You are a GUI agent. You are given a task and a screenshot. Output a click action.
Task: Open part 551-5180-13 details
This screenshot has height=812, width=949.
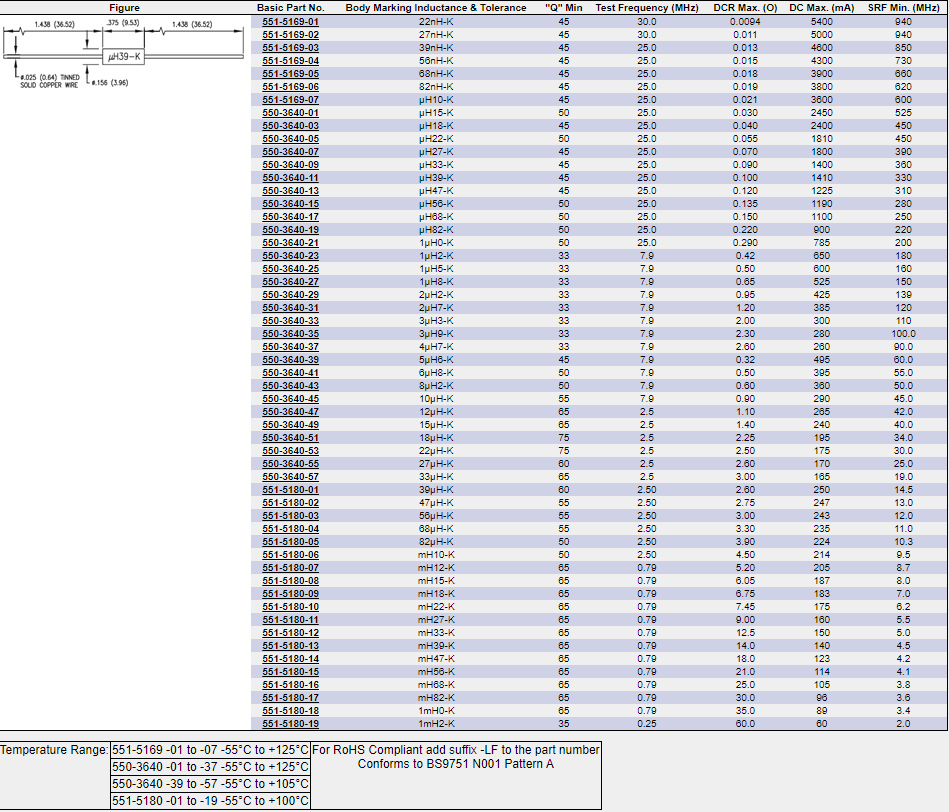pyautogui.click(x=290, y=645)
